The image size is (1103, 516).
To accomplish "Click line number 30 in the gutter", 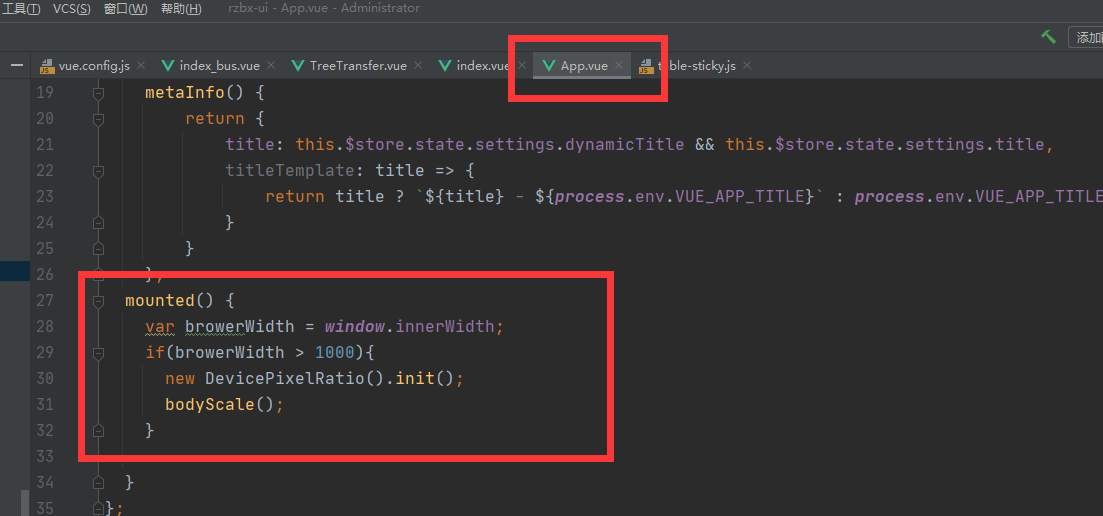I will (x=44, y=379).
